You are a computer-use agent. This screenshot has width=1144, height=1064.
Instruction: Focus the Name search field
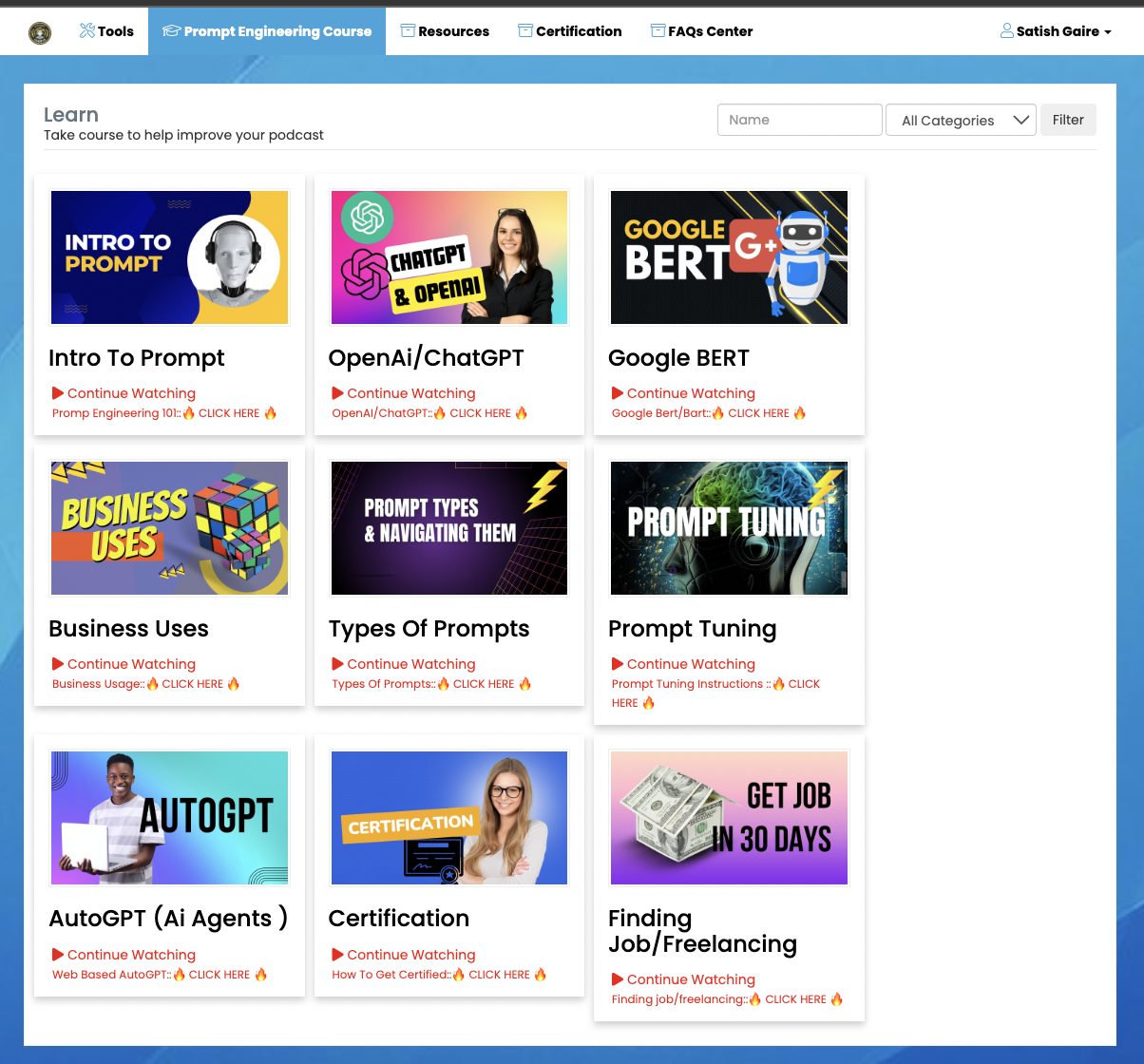pos(800,120)
